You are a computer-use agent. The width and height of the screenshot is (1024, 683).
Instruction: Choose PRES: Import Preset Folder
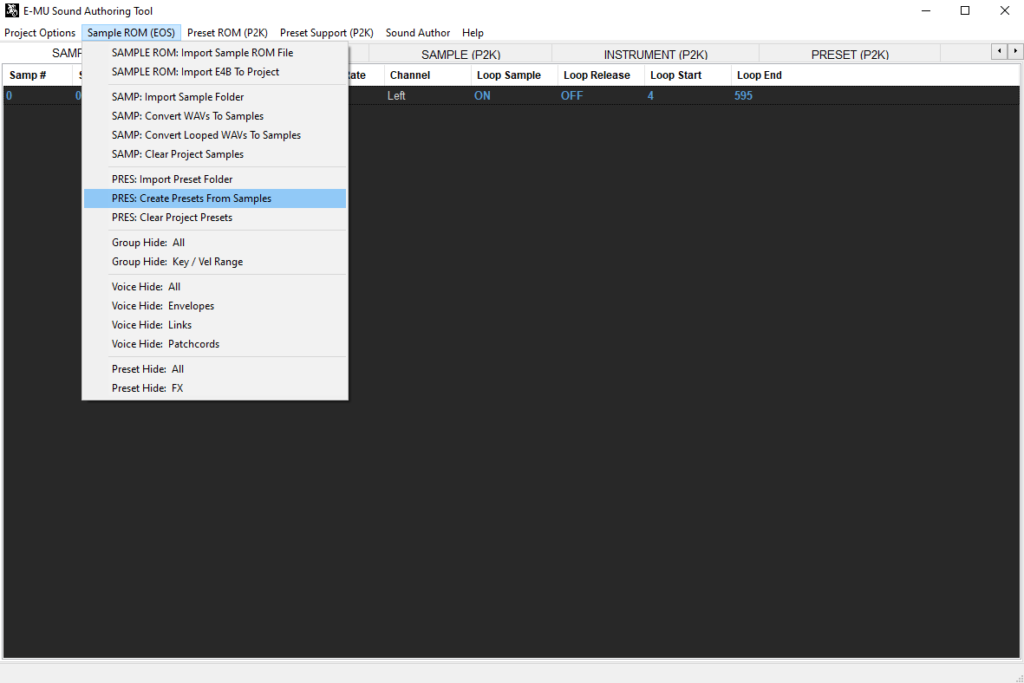pos(215,179)
